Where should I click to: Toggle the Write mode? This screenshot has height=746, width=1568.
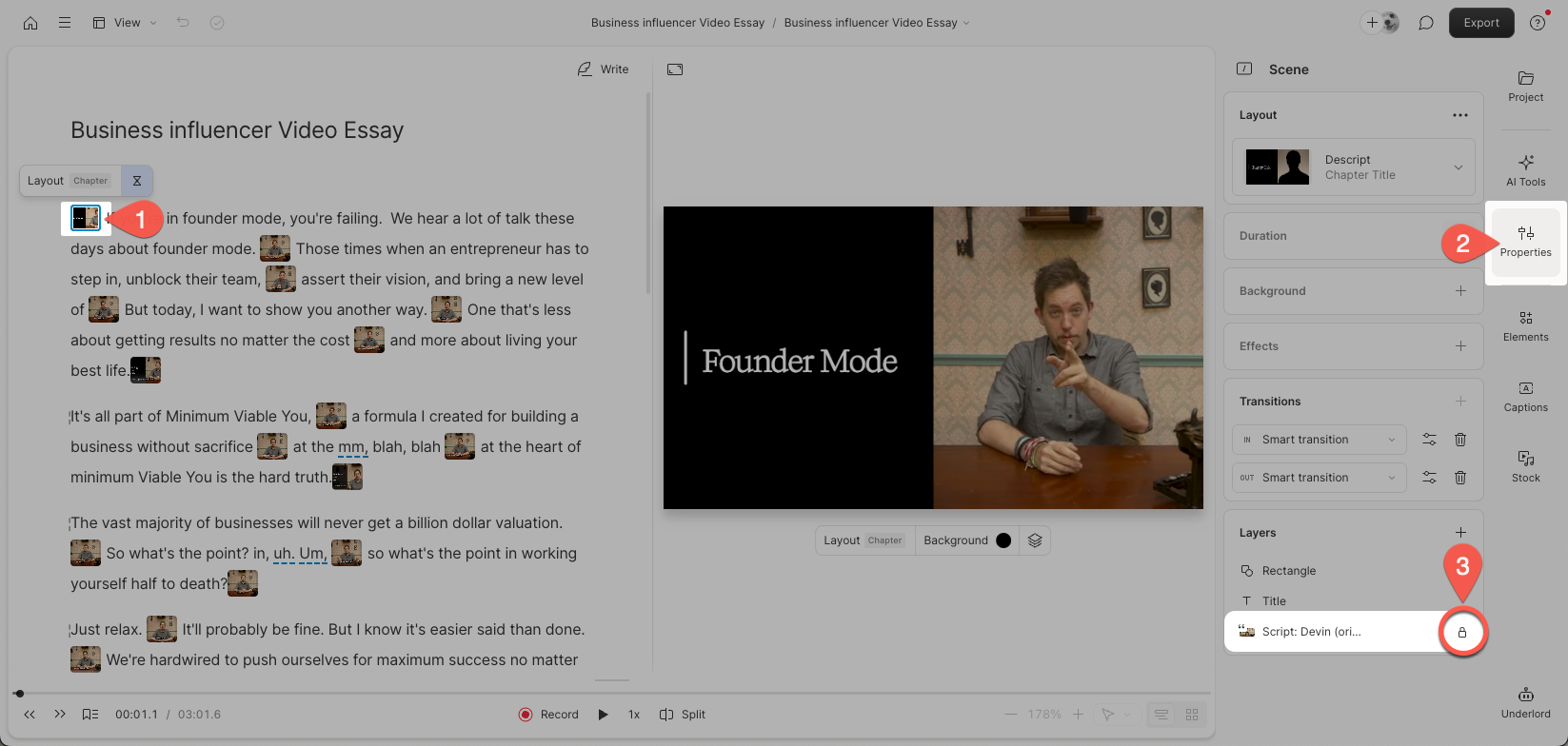[603, 69]
